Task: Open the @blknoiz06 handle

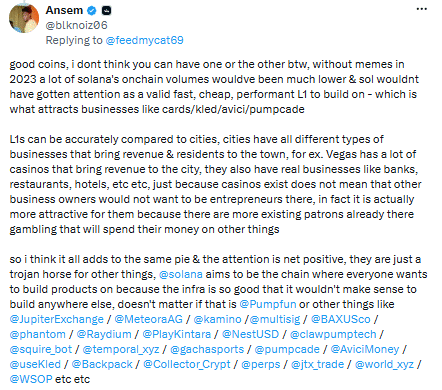Action: [x=76, y=25]
